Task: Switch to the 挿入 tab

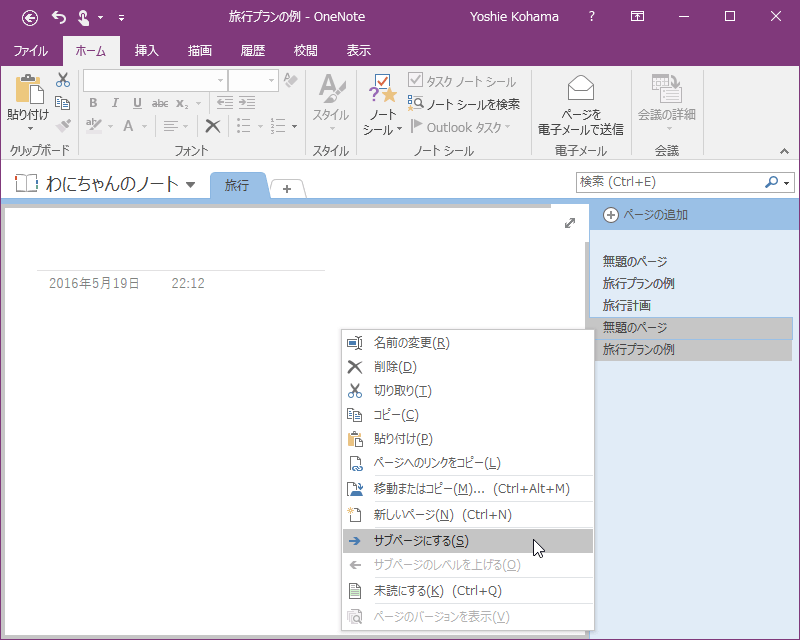Action: pos(146,51)
